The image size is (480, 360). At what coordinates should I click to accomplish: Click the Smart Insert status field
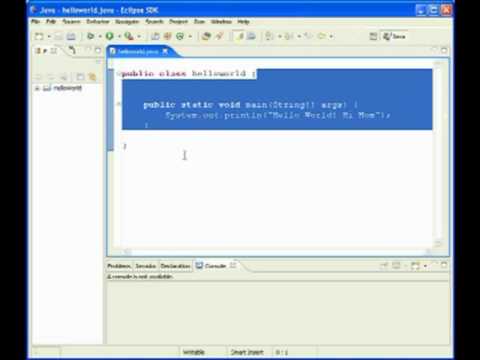(247, 352)
